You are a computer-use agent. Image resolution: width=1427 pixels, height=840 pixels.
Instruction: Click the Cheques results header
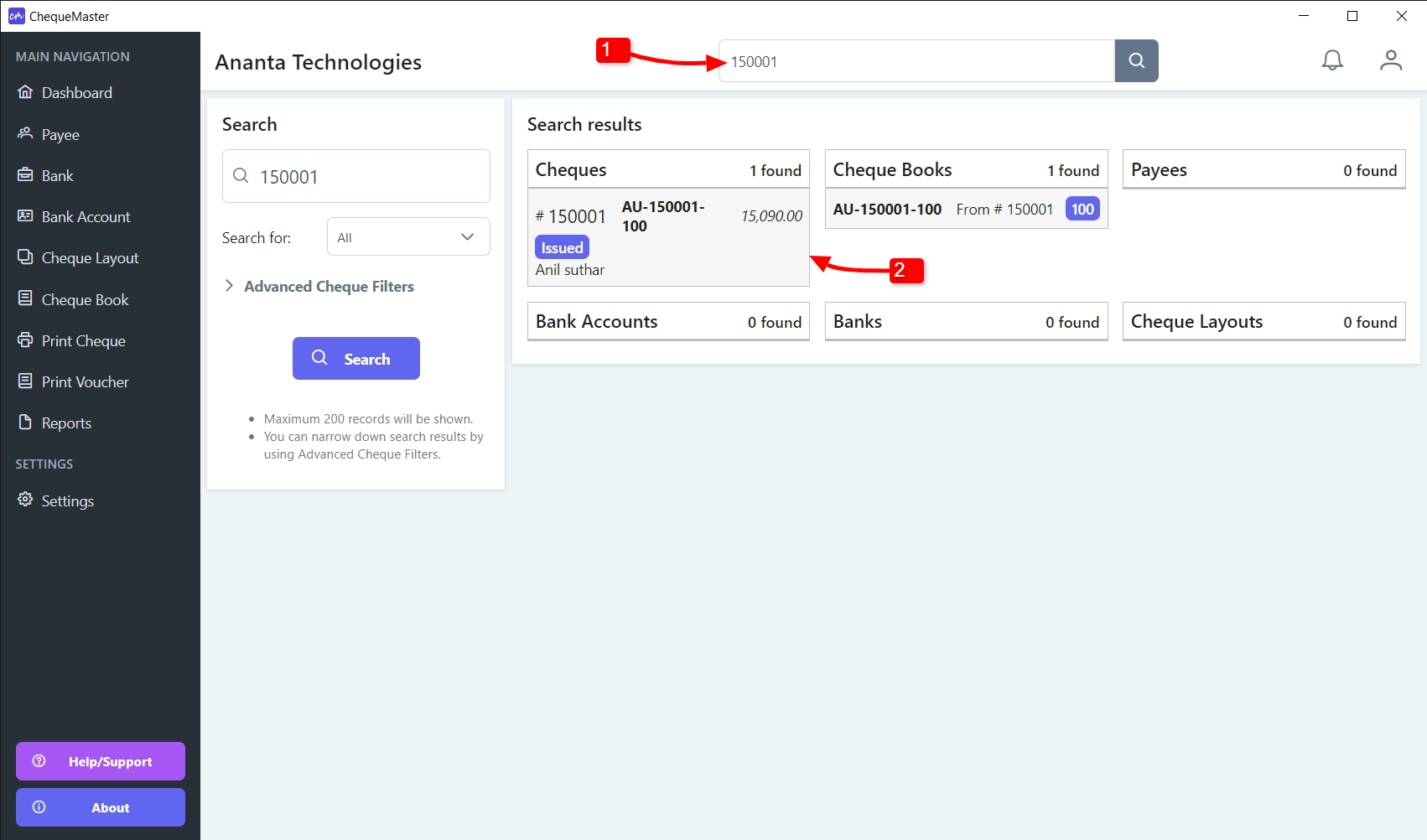click(668, 169)
